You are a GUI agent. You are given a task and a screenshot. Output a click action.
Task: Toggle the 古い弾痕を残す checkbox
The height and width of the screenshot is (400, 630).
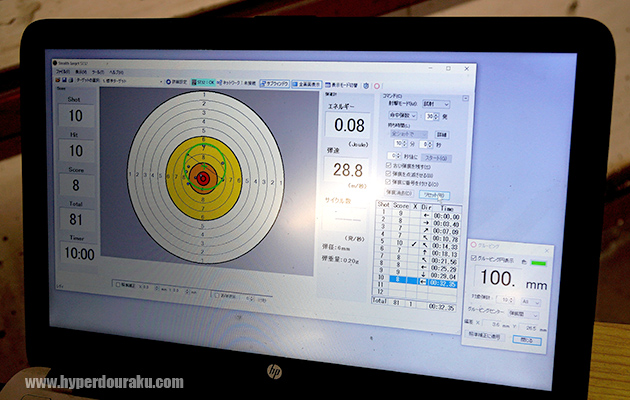[x=389, y=166]
